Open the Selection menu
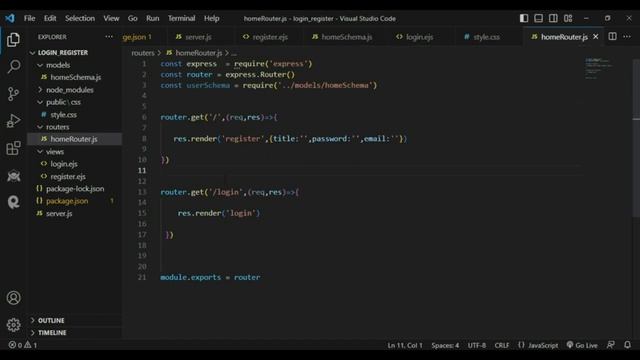Viewport: 640px width, 360px height. pyautogui.click(x=80, y=18)
